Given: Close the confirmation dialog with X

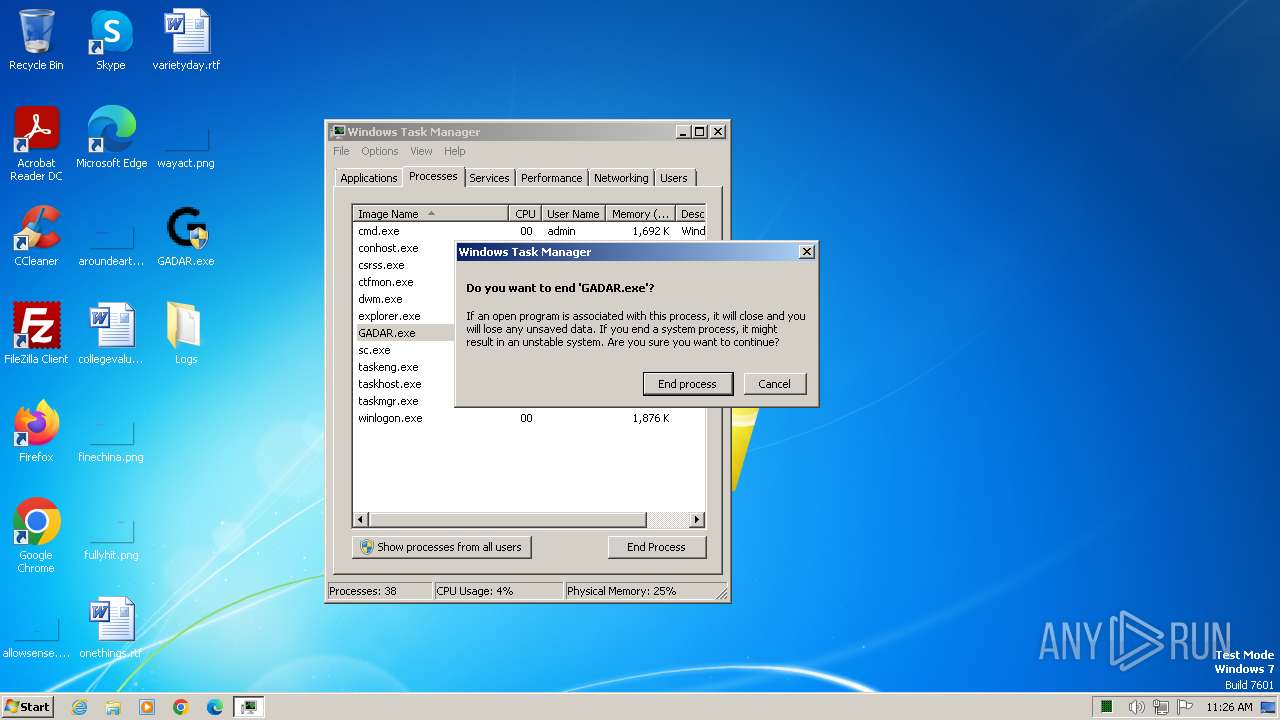Looking at the screenshot, I should click(x=807, y=252).
